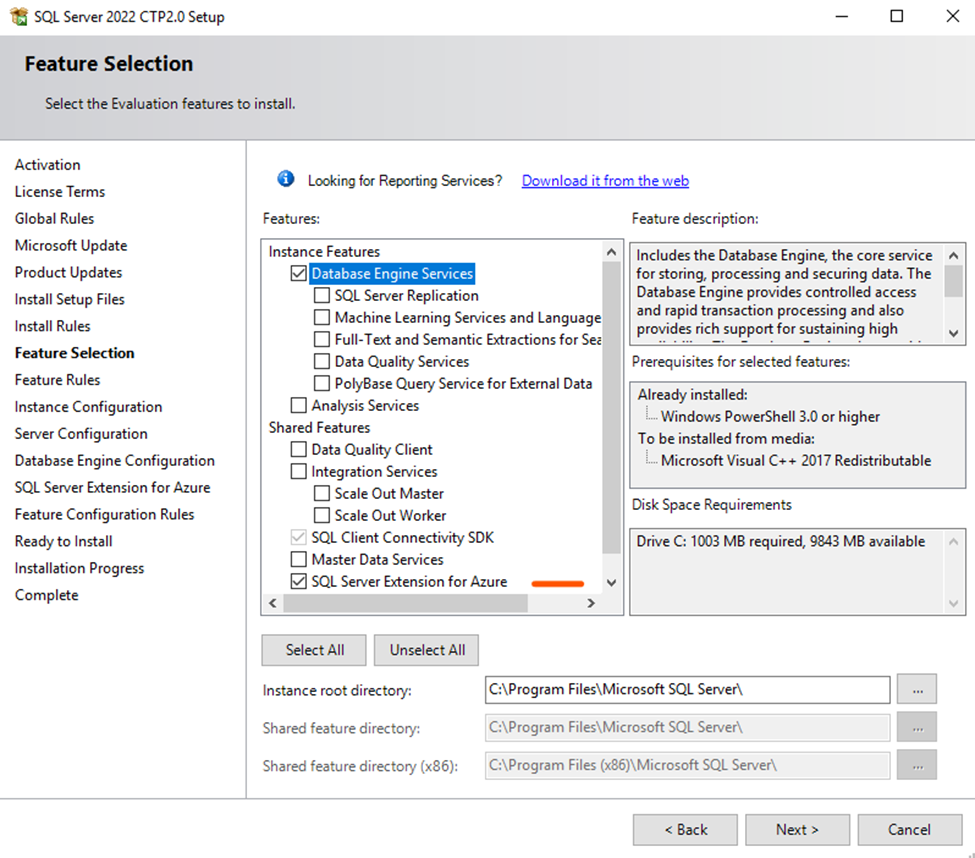
Task: Click feature description scroll down arrow
Action: [953, 333]
